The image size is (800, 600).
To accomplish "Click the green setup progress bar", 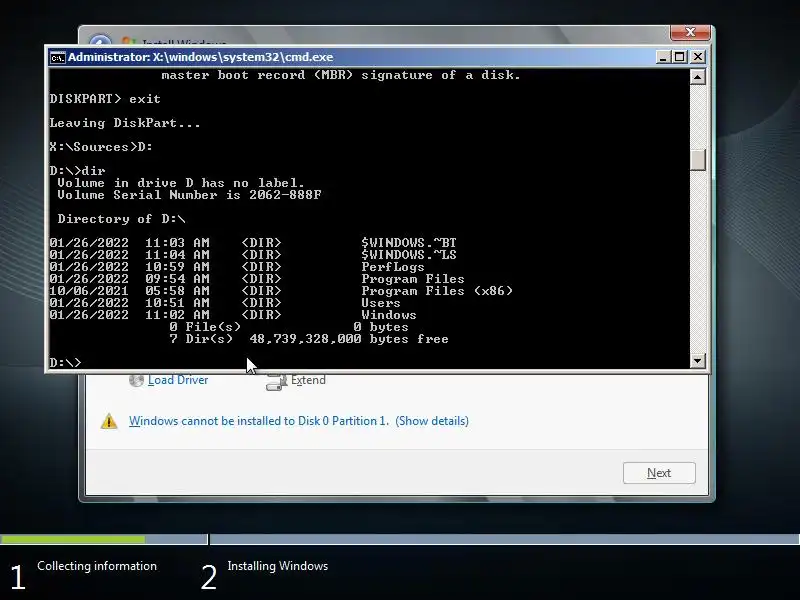I will click(72, 539).
